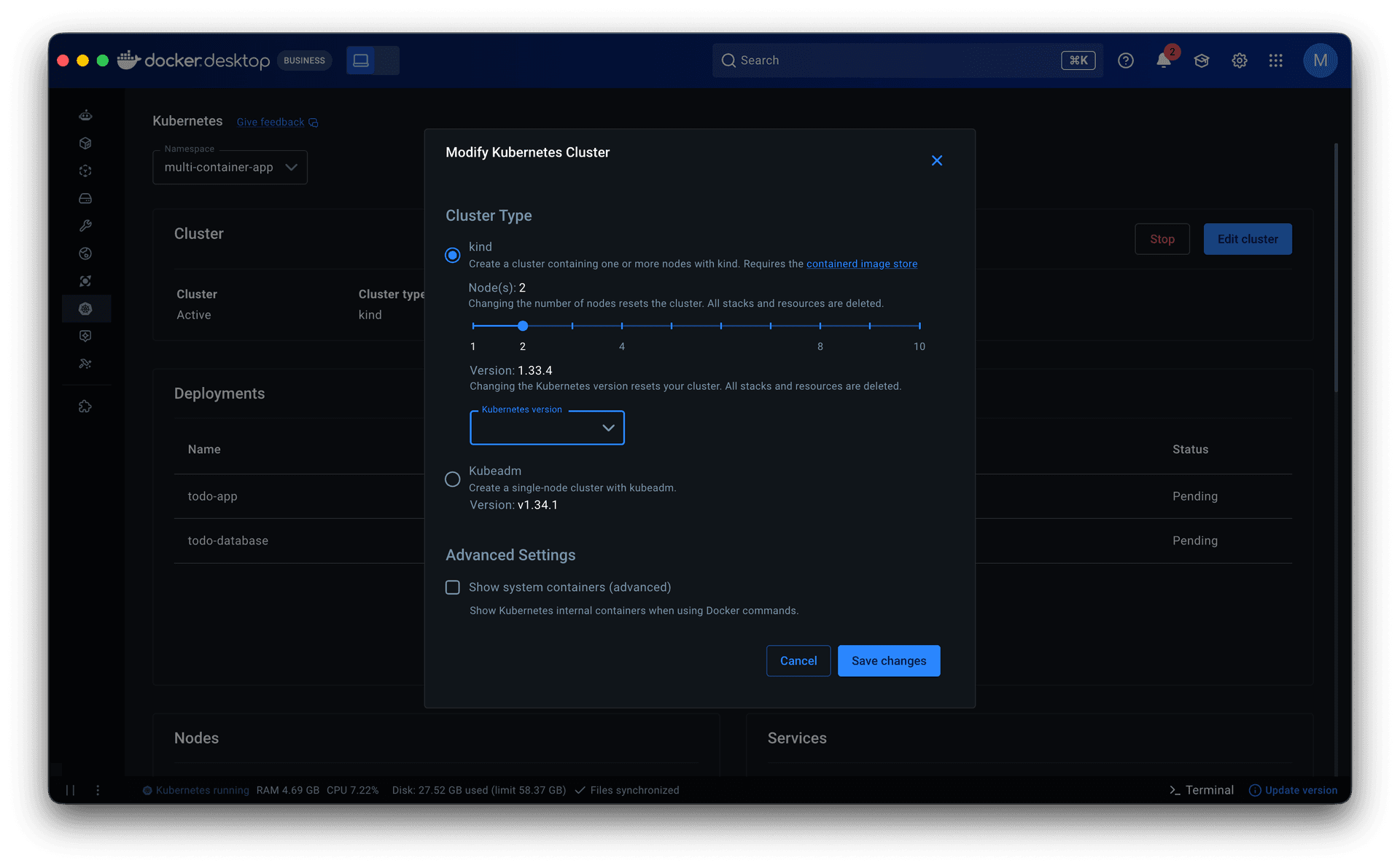
Task: Select the Kubeadm cluster type radio
Action: [x=453, y=479]
